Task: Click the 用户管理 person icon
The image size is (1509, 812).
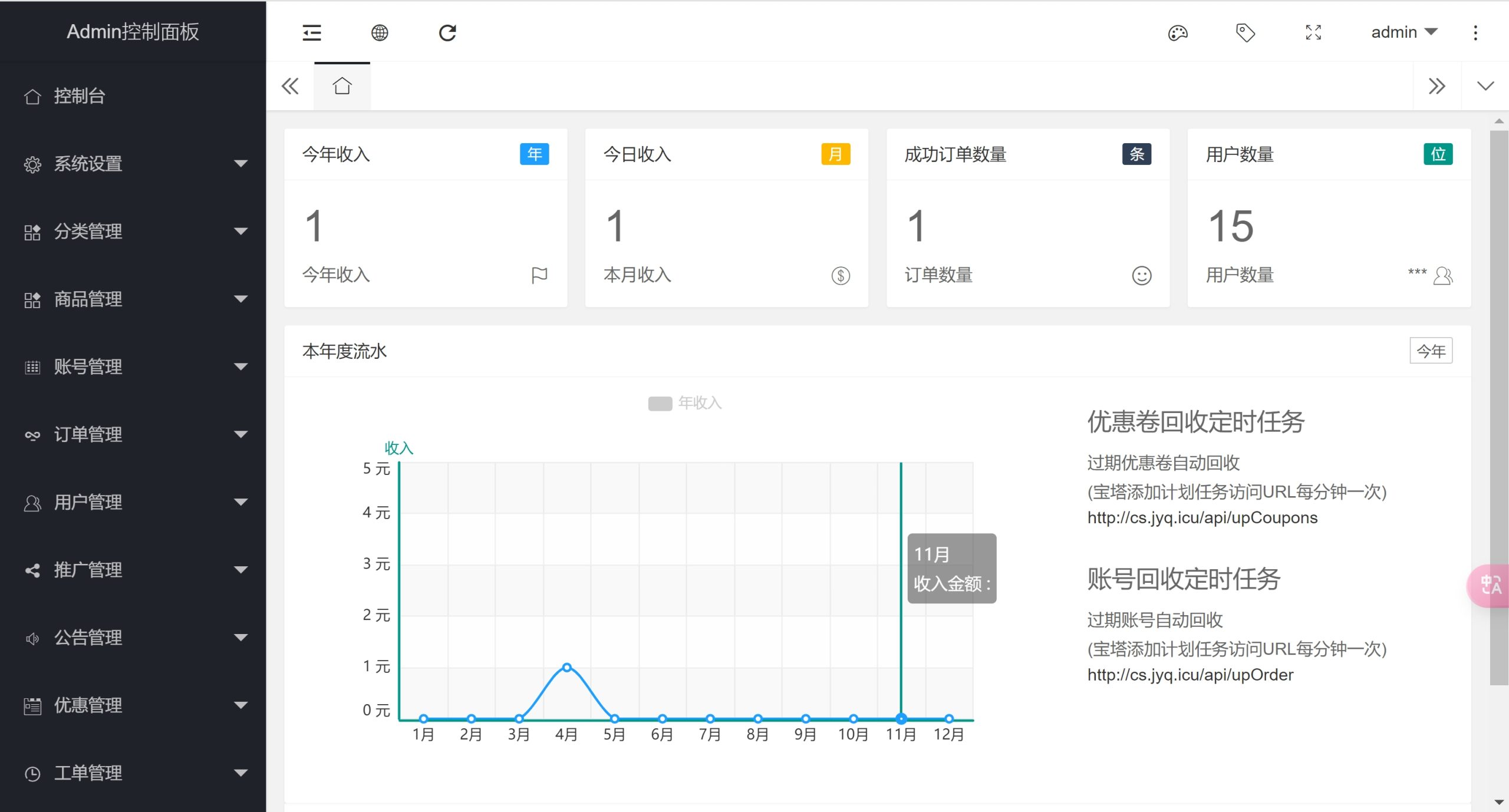Action: (x=32, y=503)
